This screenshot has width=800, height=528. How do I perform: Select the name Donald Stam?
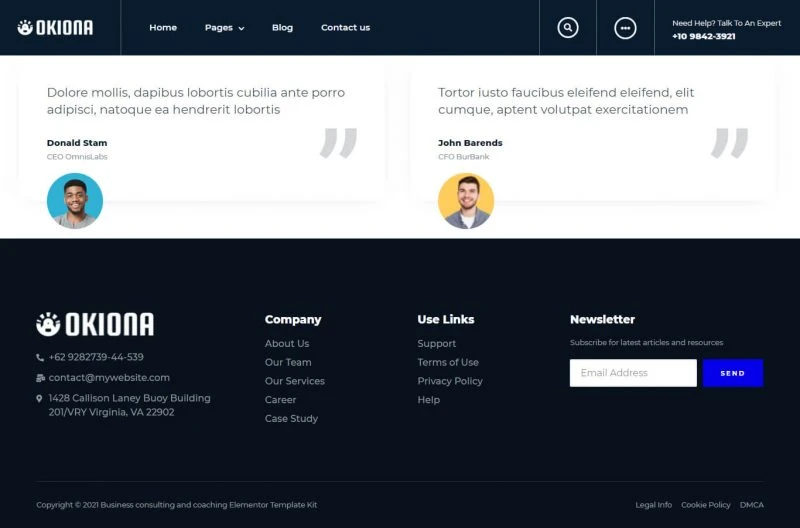(x=77, y=143)
